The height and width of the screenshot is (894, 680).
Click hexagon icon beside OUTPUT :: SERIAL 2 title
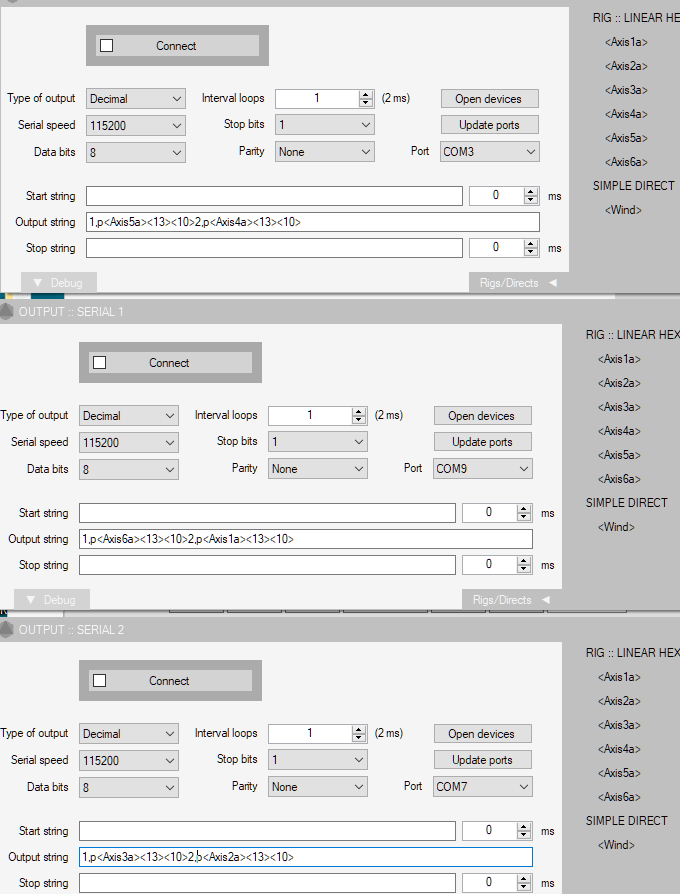pos(8,630)
